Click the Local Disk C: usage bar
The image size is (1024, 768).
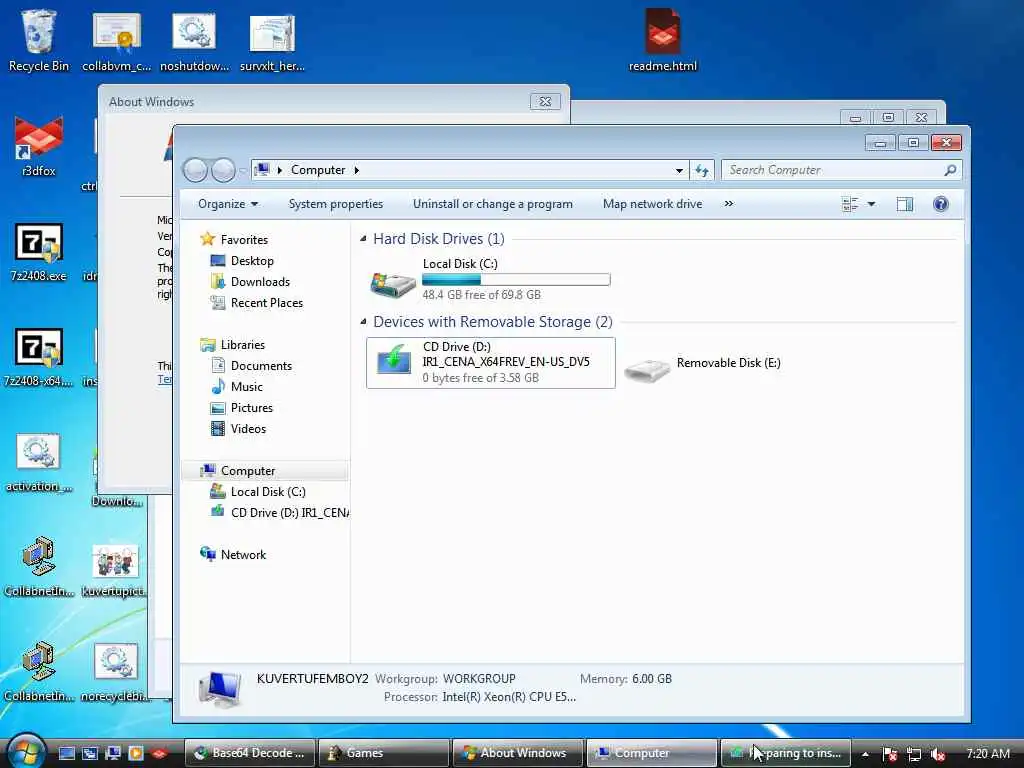pos(516,280)
